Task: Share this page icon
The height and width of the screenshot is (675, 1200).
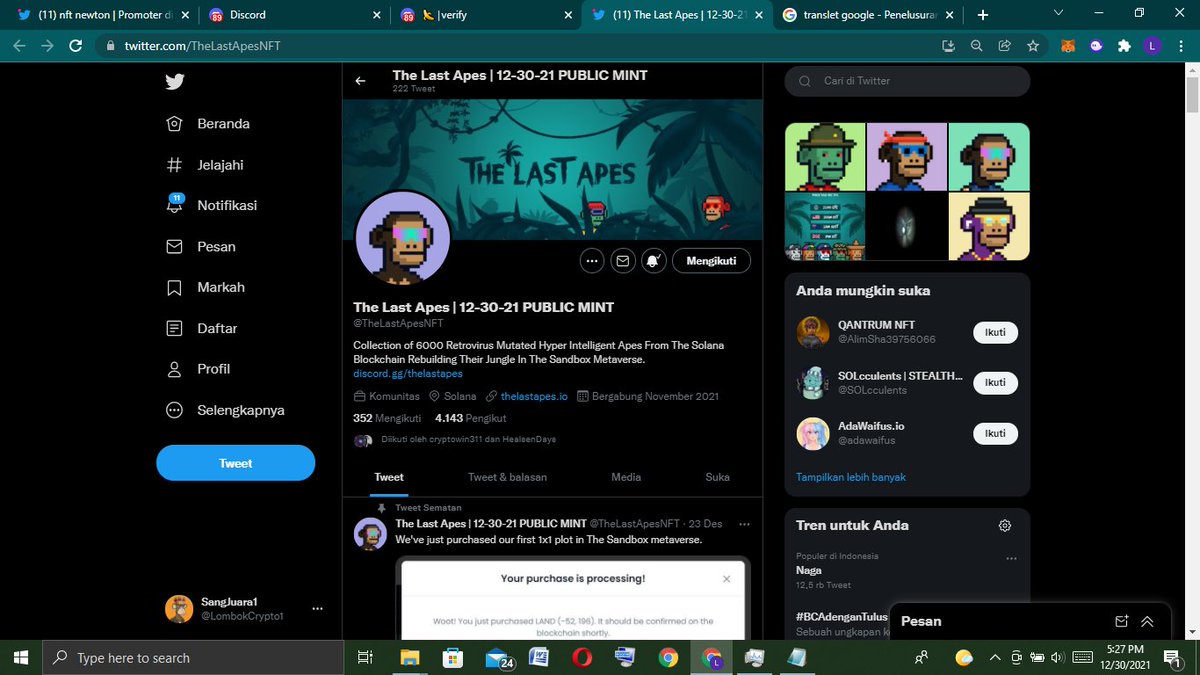Action: pos(1005,46)
